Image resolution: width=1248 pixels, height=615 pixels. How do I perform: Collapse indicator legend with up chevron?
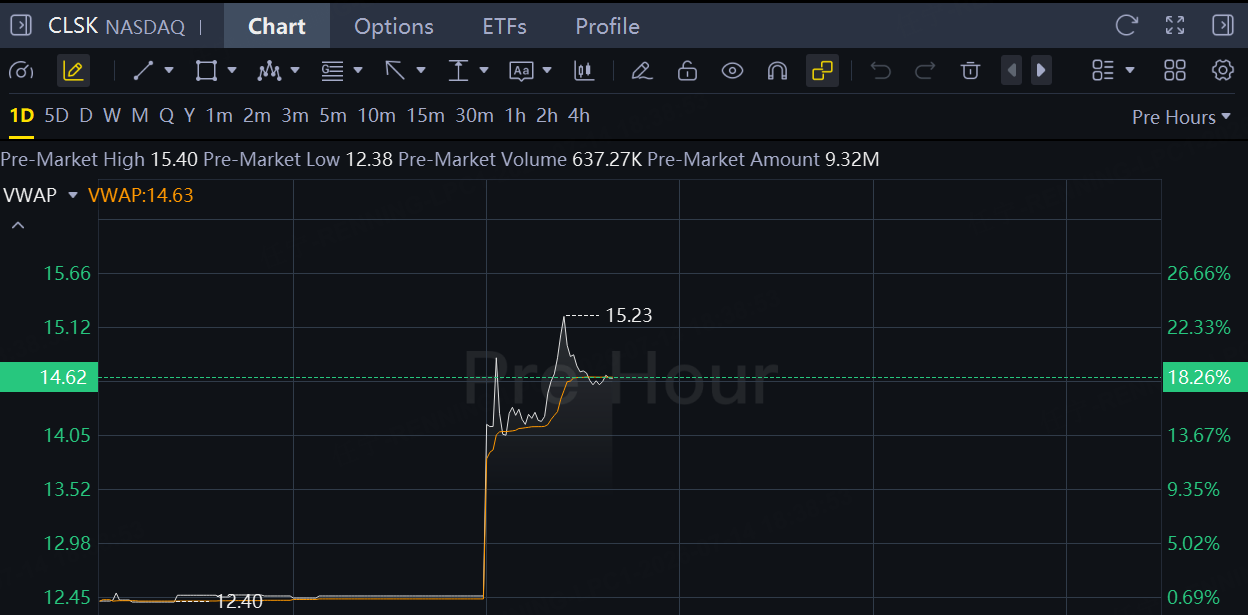(17, 226)
